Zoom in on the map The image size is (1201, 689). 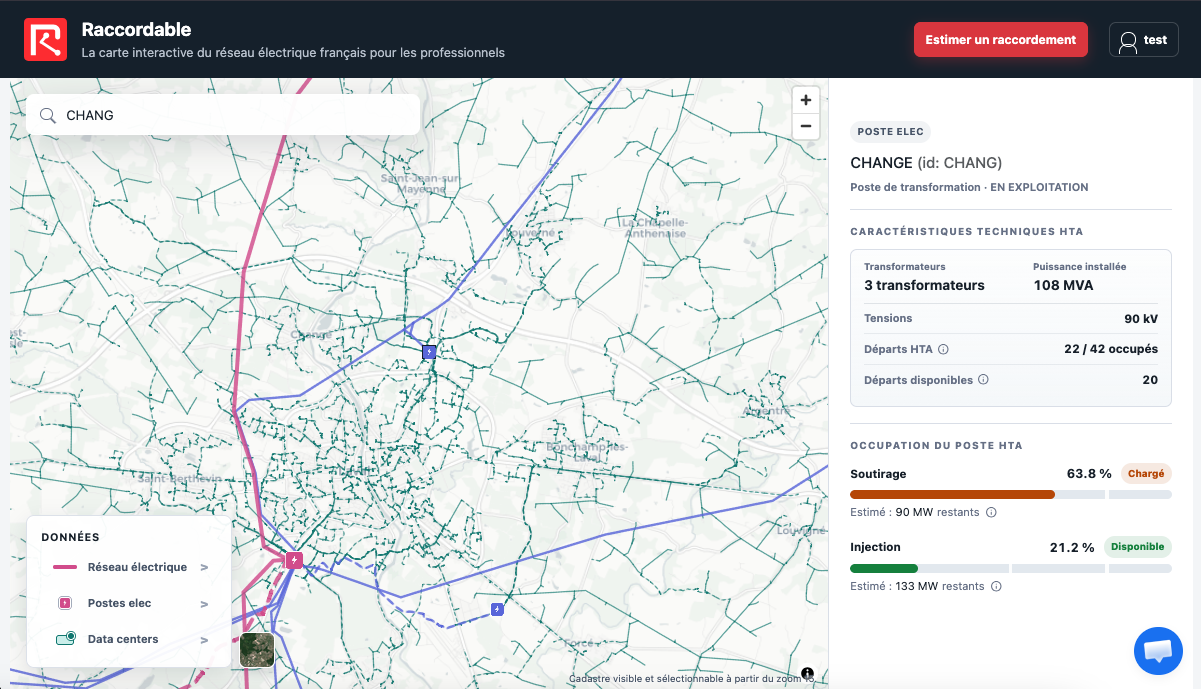pyautogui.click(x=806, y=100)
